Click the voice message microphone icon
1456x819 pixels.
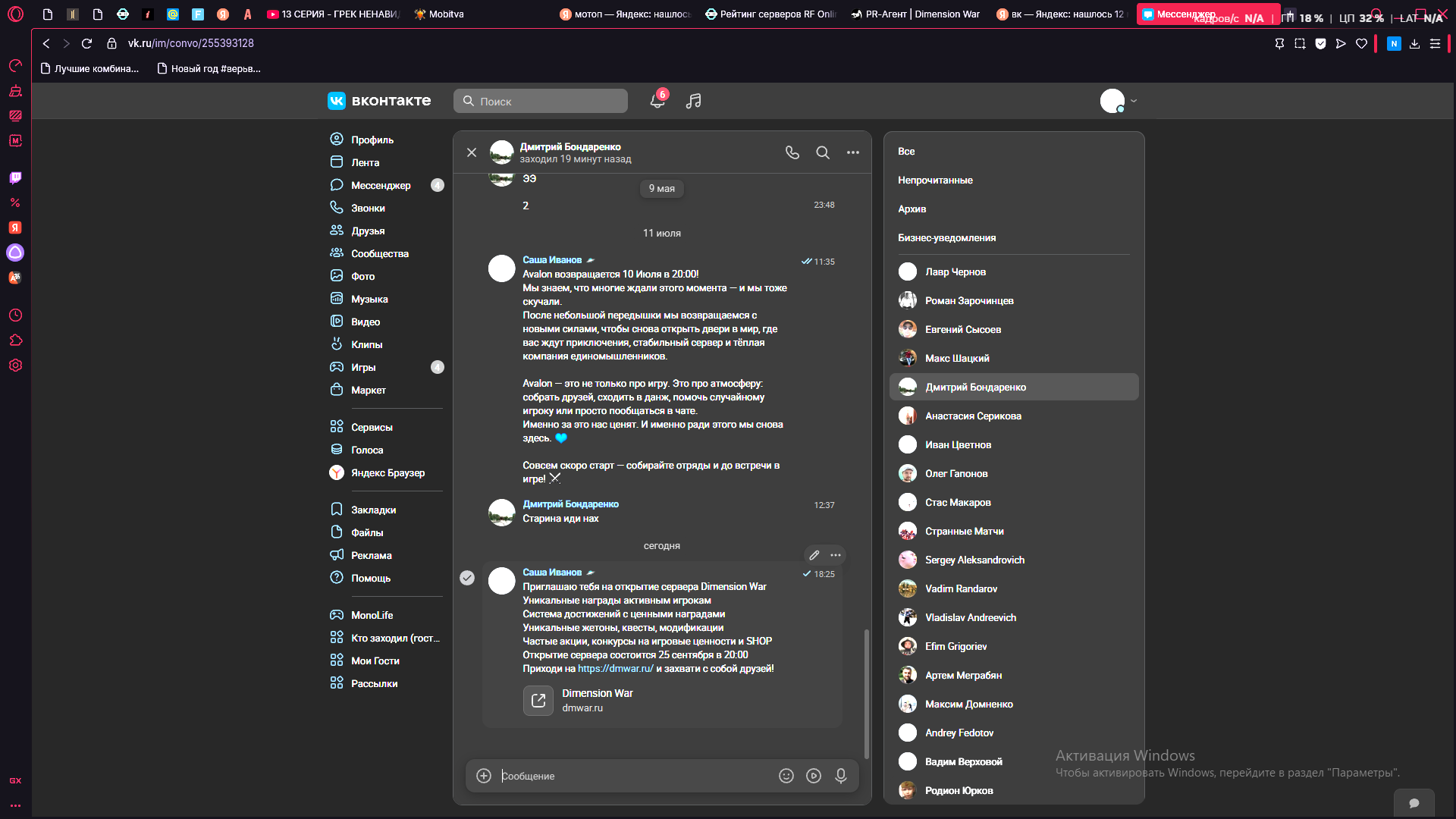tap(841, 776)
